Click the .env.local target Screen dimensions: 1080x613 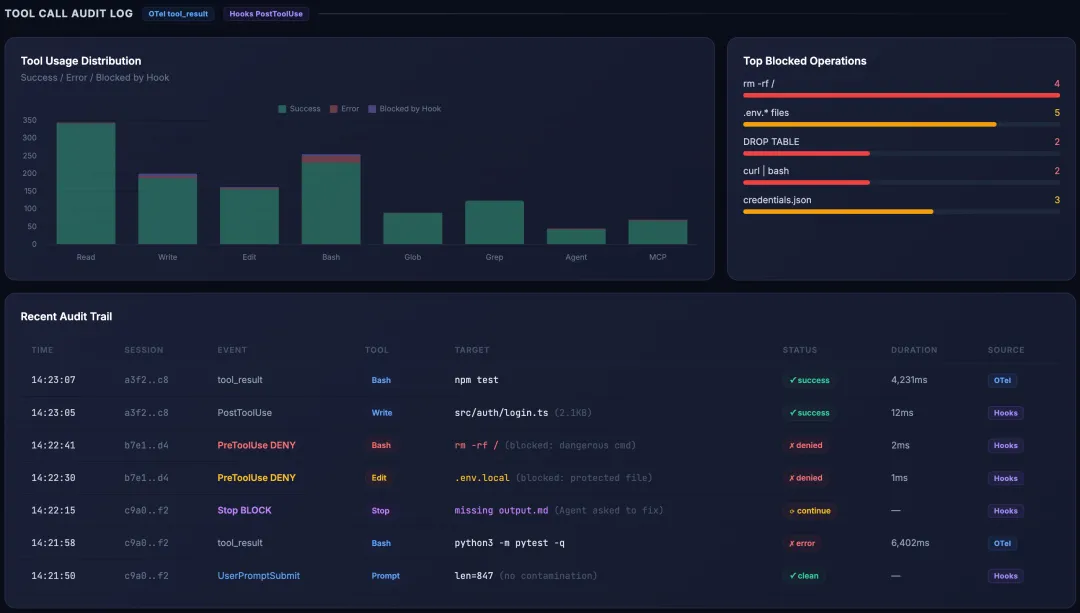click(482, 477)
